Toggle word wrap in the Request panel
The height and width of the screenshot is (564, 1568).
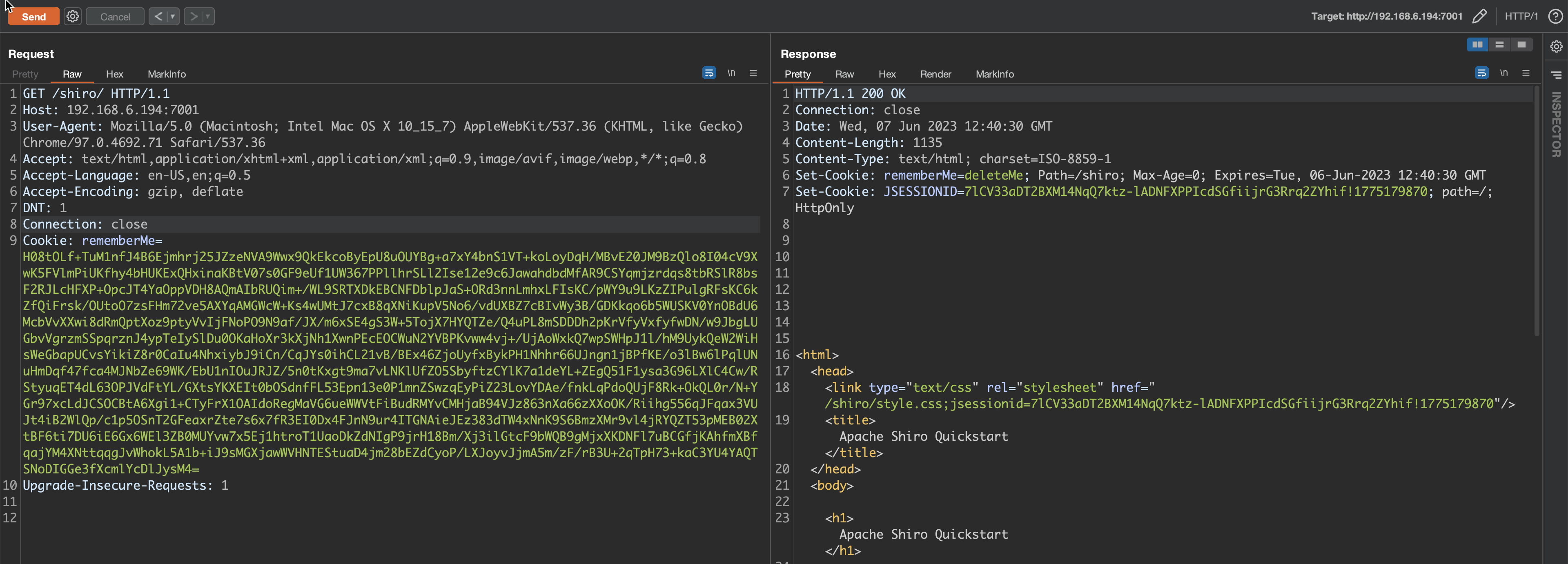(708, 73)
